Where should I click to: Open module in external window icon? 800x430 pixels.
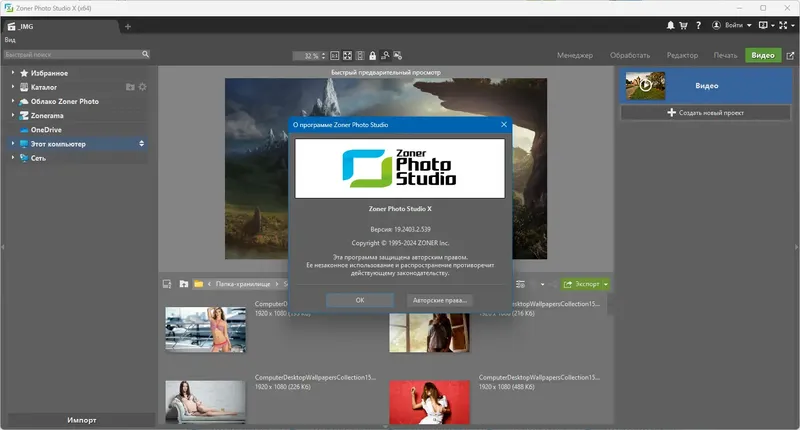click(790, 56)
